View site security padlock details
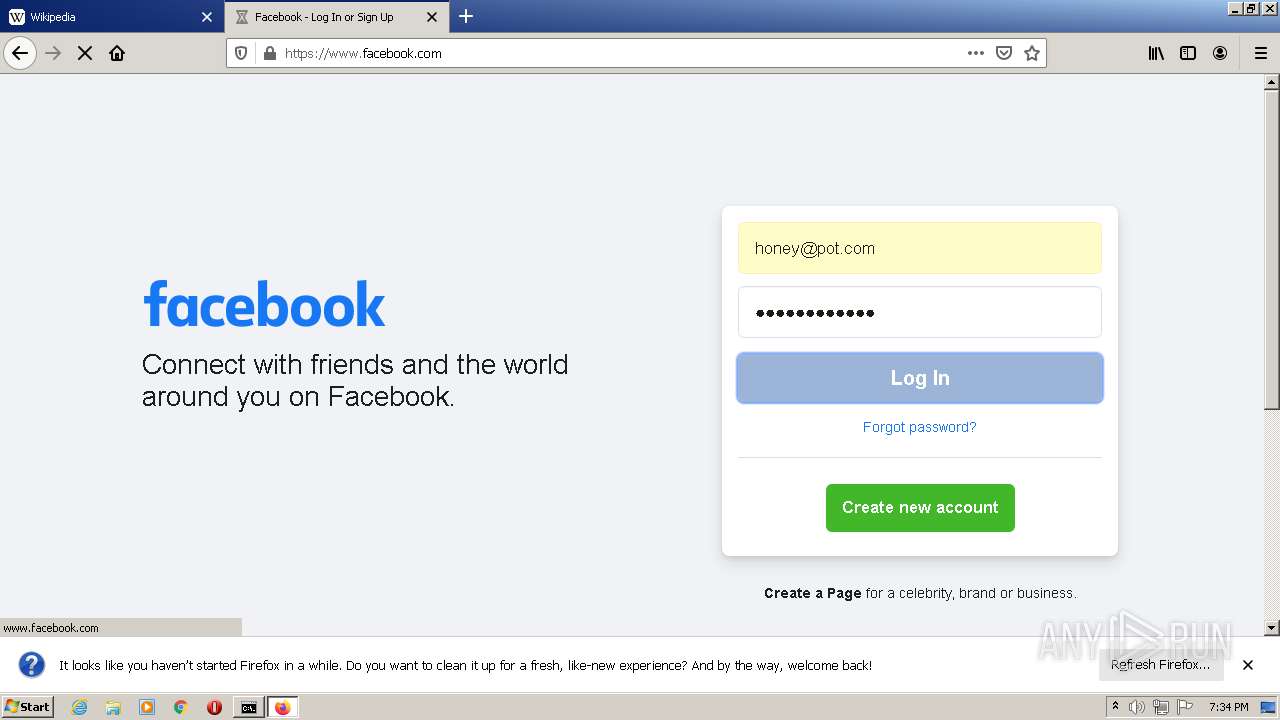The image size is (1280, 720). 269,53
